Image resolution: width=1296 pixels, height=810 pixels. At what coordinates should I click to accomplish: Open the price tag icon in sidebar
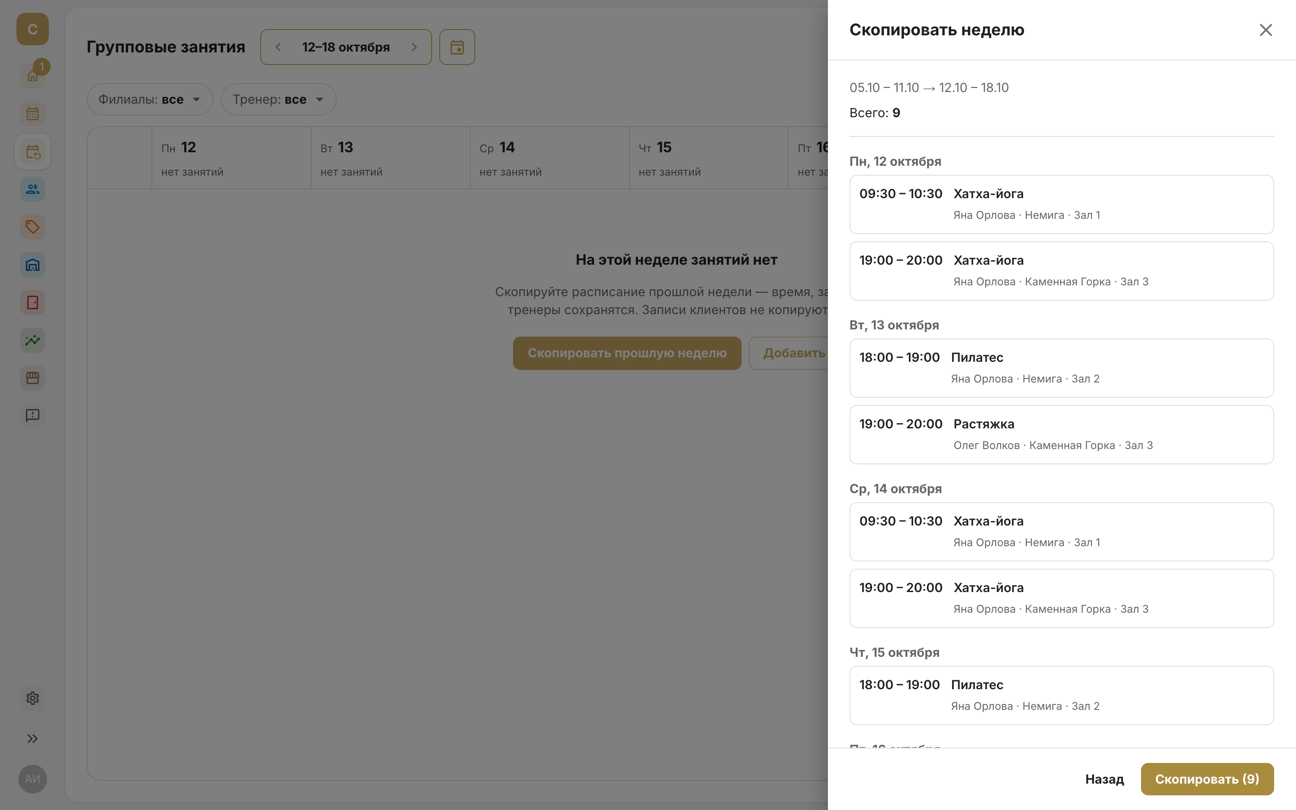coord(32,227)
